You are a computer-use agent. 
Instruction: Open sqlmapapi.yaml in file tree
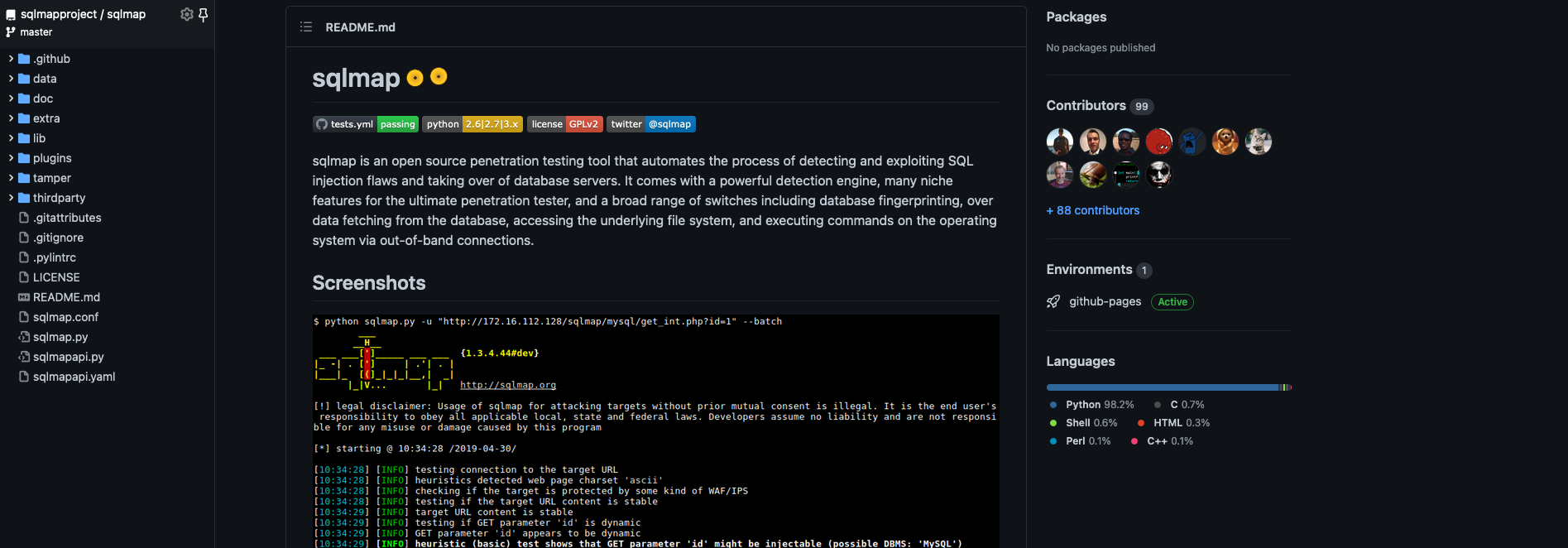coord(74,377)
